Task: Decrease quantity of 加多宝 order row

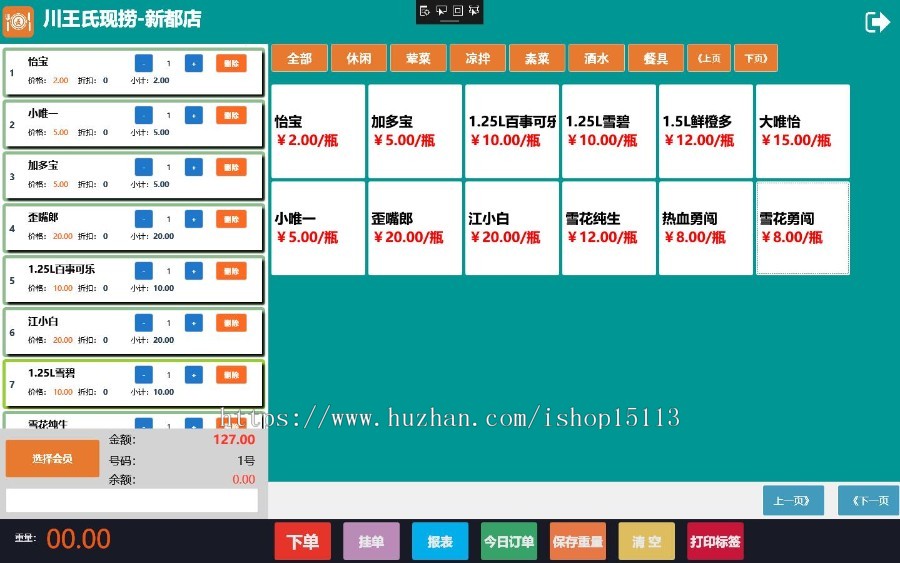Action: pyautogui.click(x=143, y=167)
